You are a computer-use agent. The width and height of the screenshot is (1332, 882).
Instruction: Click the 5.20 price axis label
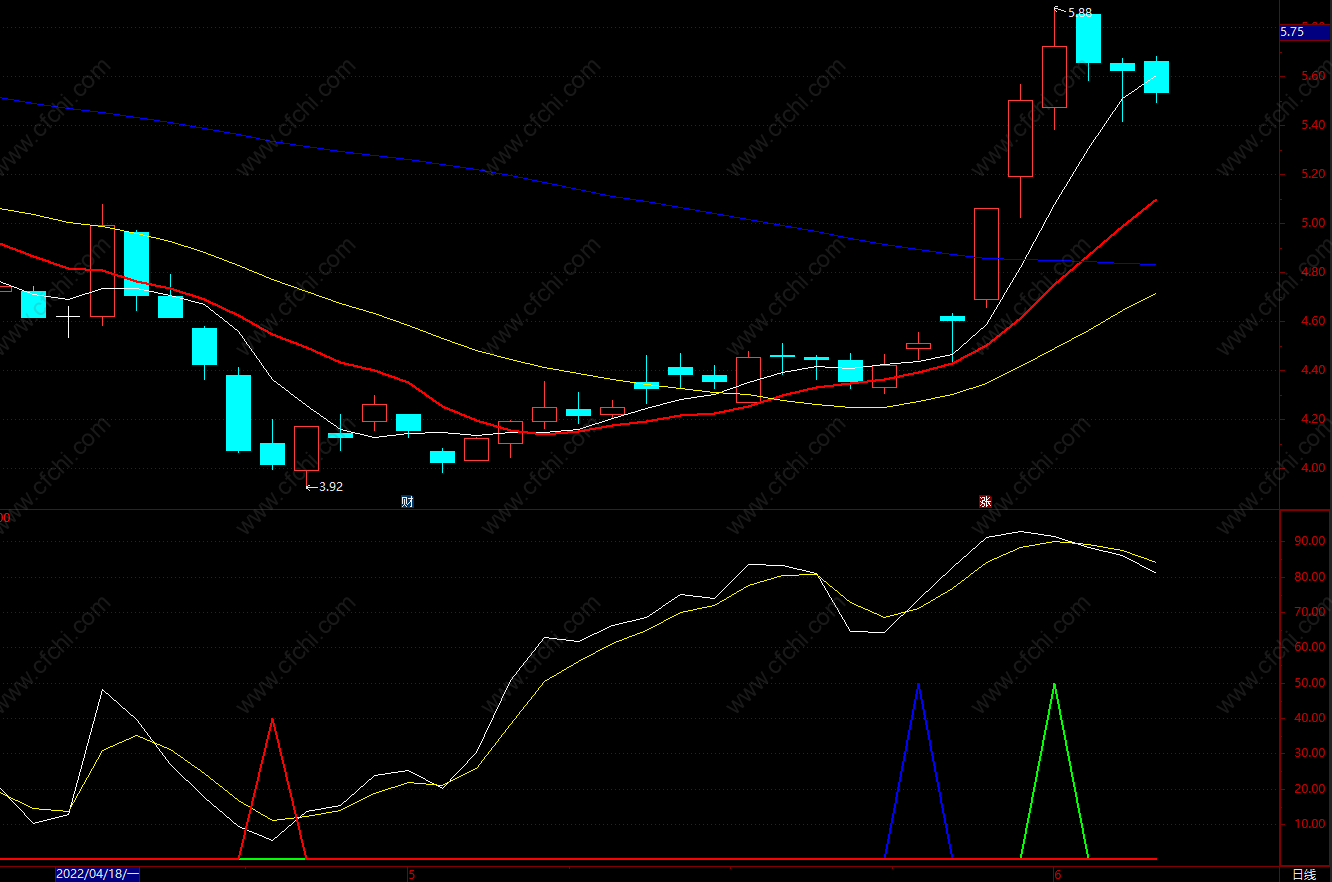[1312, 174]
